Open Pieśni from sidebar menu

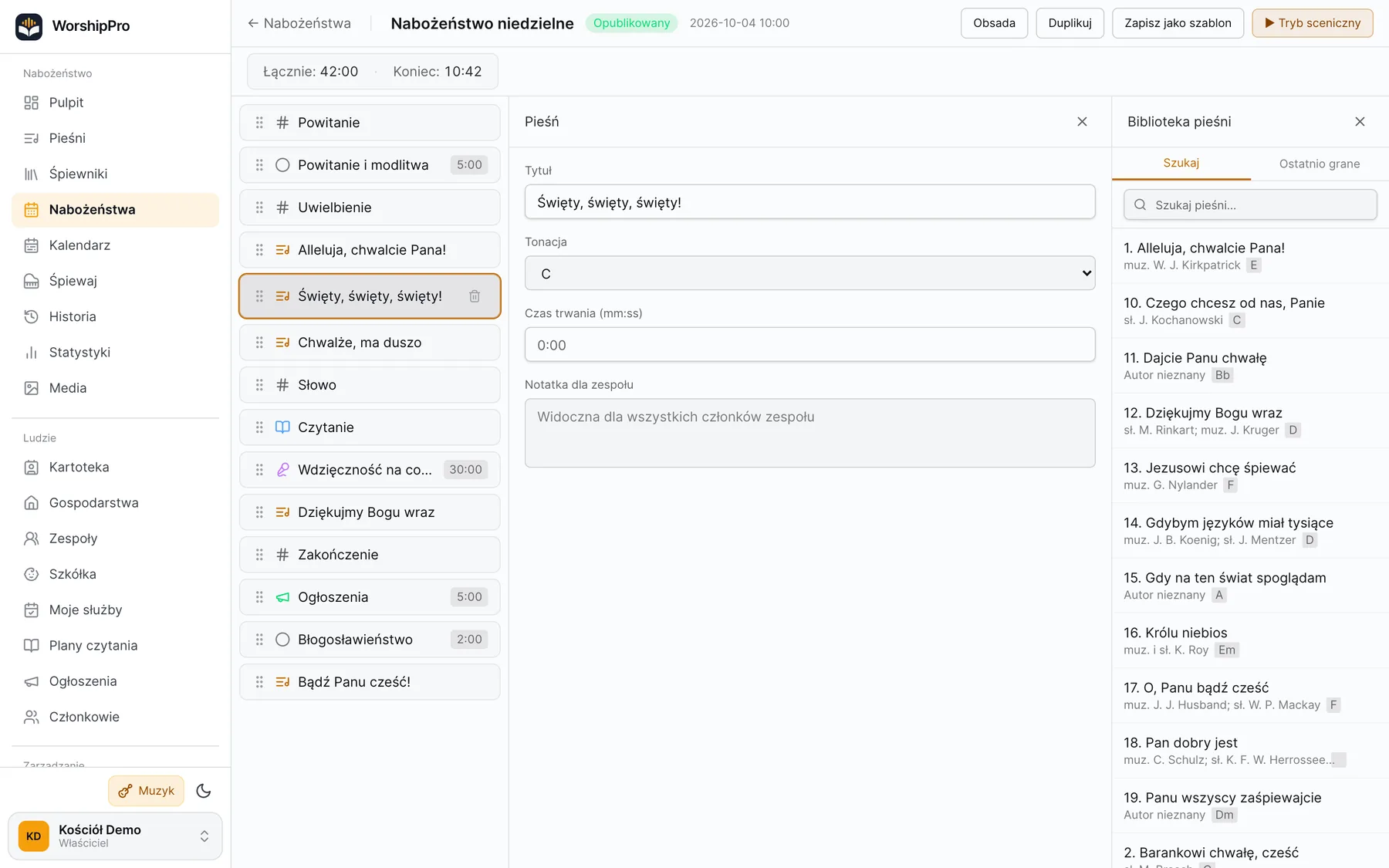click(x=116, y=138)
